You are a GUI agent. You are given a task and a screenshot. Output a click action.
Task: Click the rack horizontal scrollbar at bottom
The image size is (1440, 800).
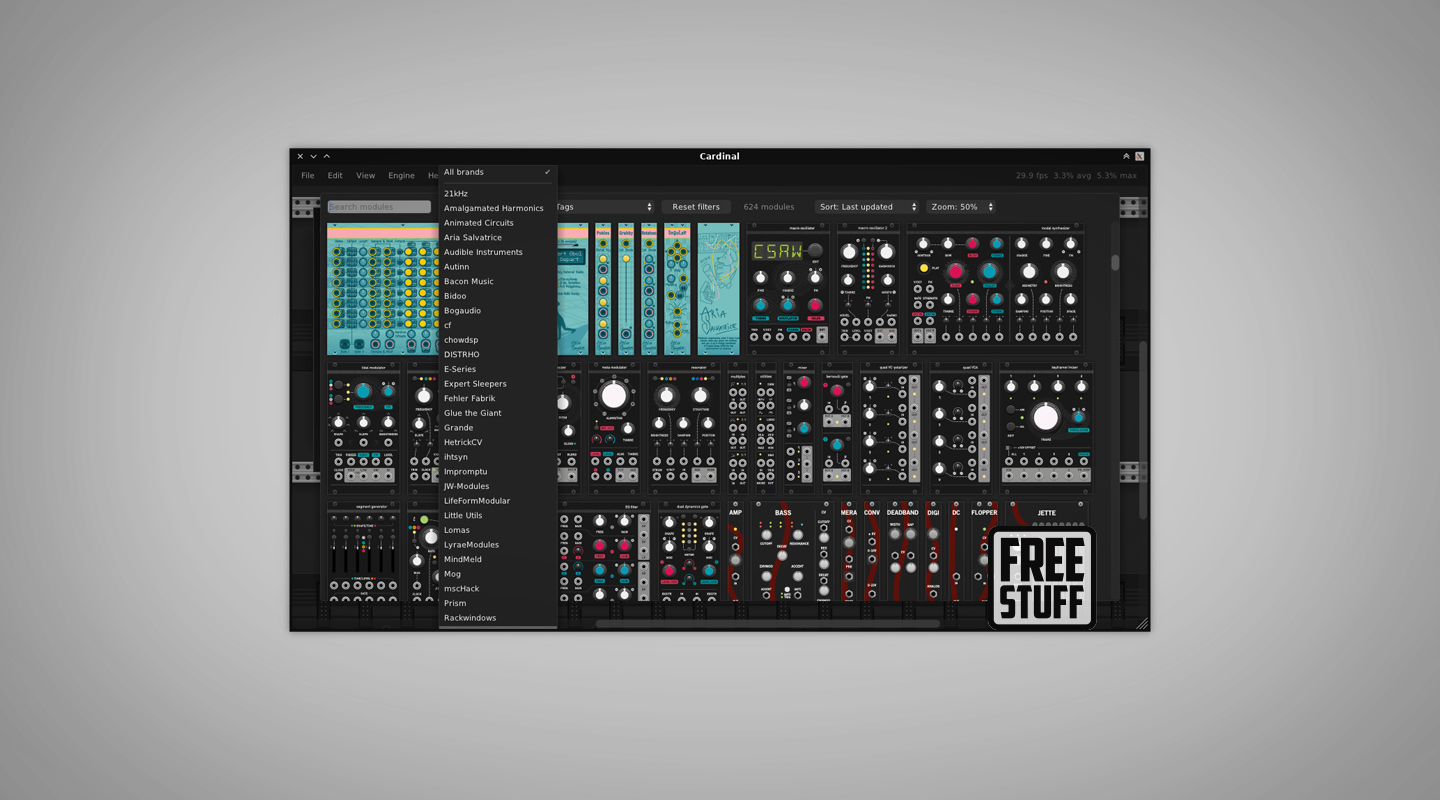click(x=768, y=624)
